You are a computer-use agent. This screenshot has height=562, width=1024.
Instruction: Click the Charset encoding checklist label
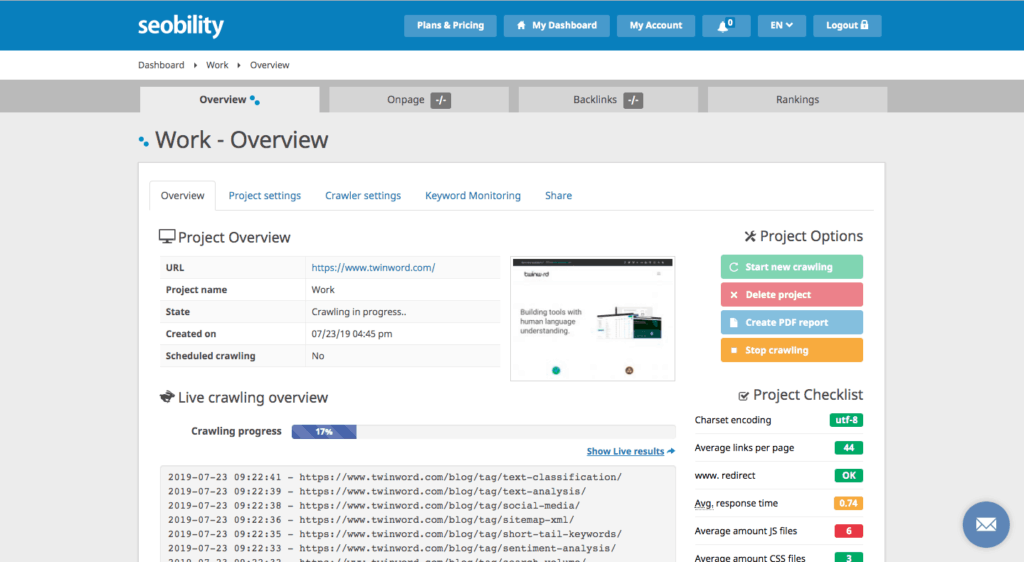pos(733,420)
